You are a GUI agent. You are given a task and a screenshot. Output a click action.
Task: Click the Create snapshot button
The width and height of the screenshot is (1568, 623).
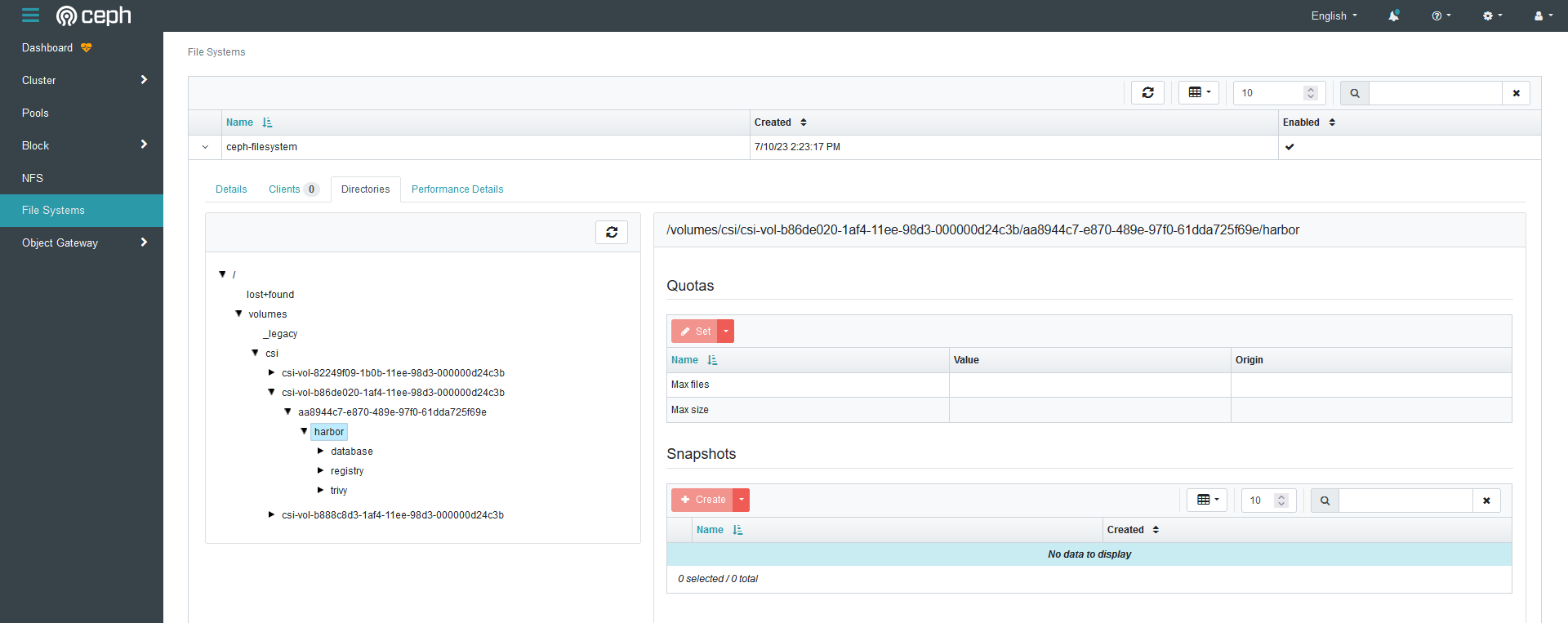[702, 500]
